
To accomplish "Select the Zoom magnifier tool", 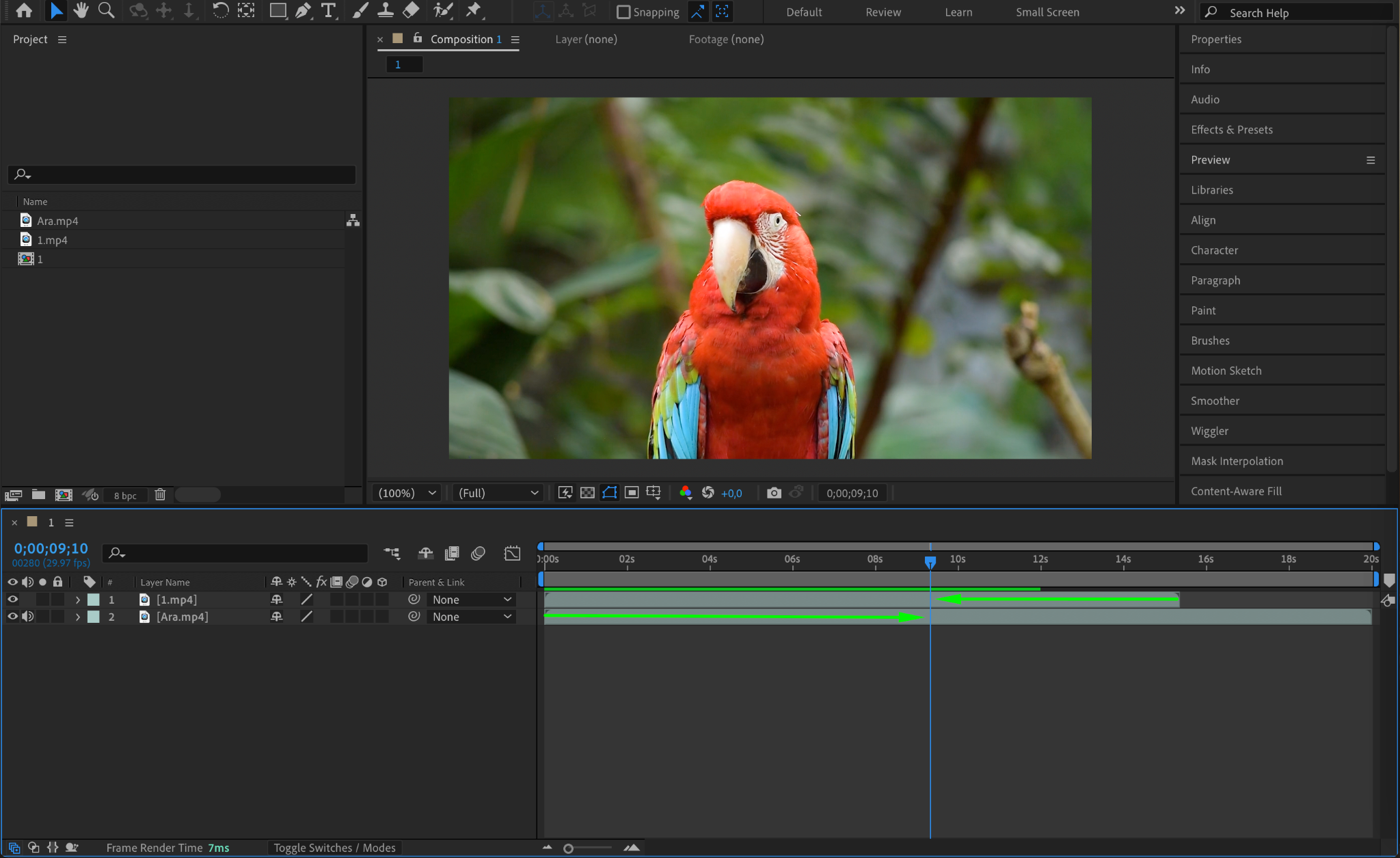I will (x=106, y=10).
